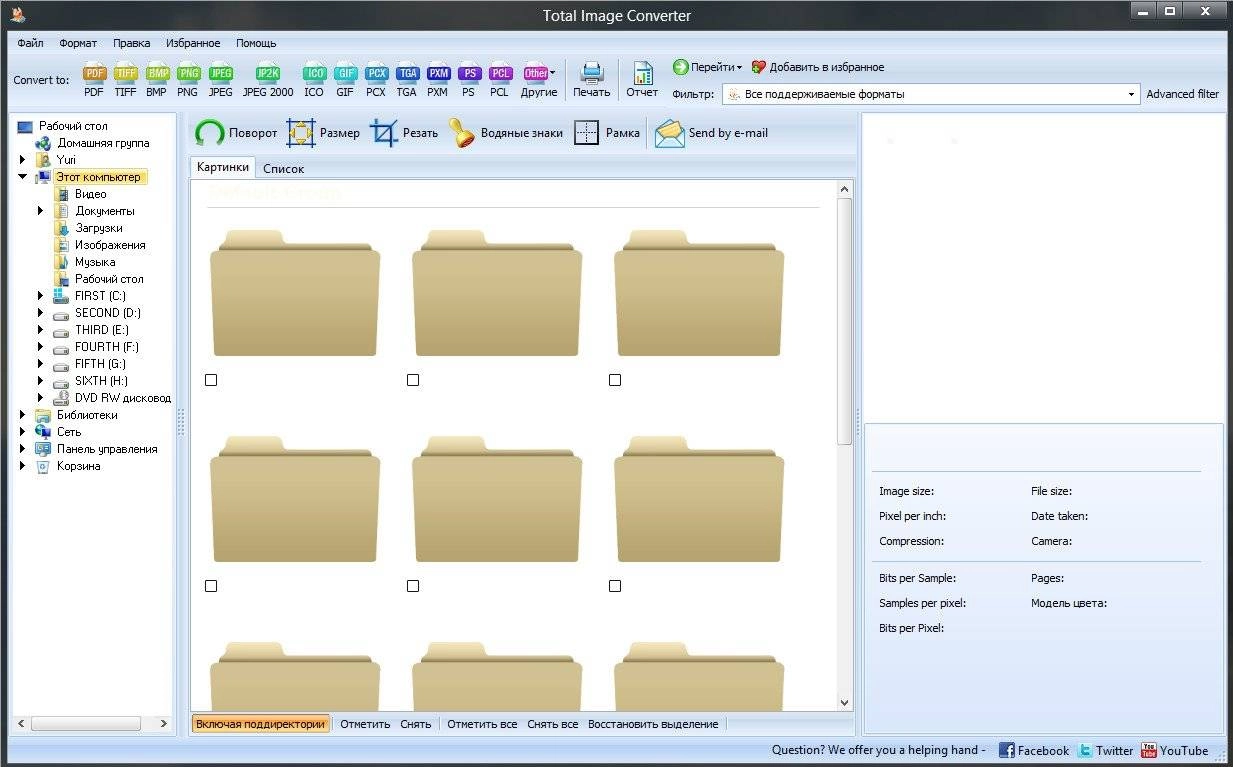Expand the Yuri tree node
Viewport: 1233px width, 767px height.
pos(23,160)
